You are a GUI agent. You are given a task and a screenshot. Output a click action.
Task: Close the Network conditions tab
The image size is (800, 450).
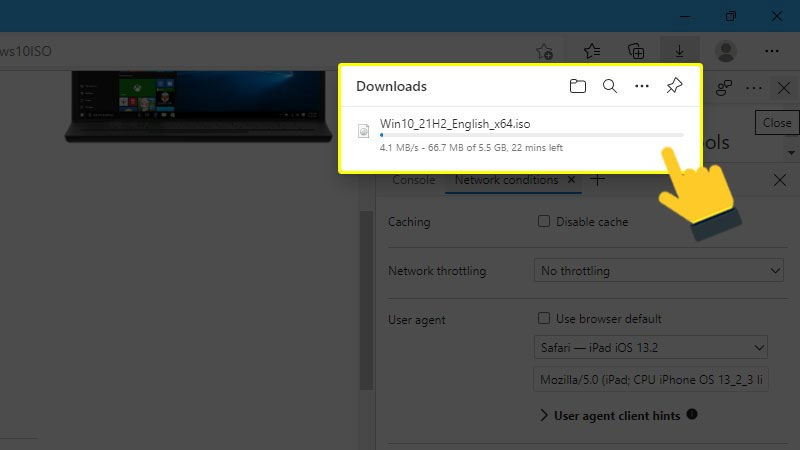tap(571, 180)
